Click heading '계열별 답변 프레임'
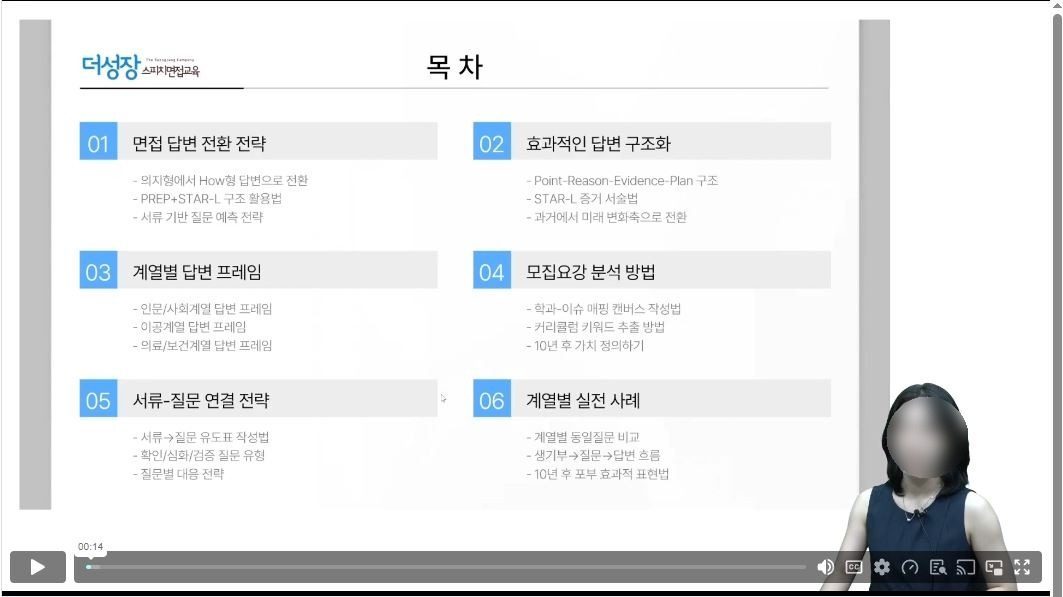Screen dimensions: 1063x597 (197, 272)
